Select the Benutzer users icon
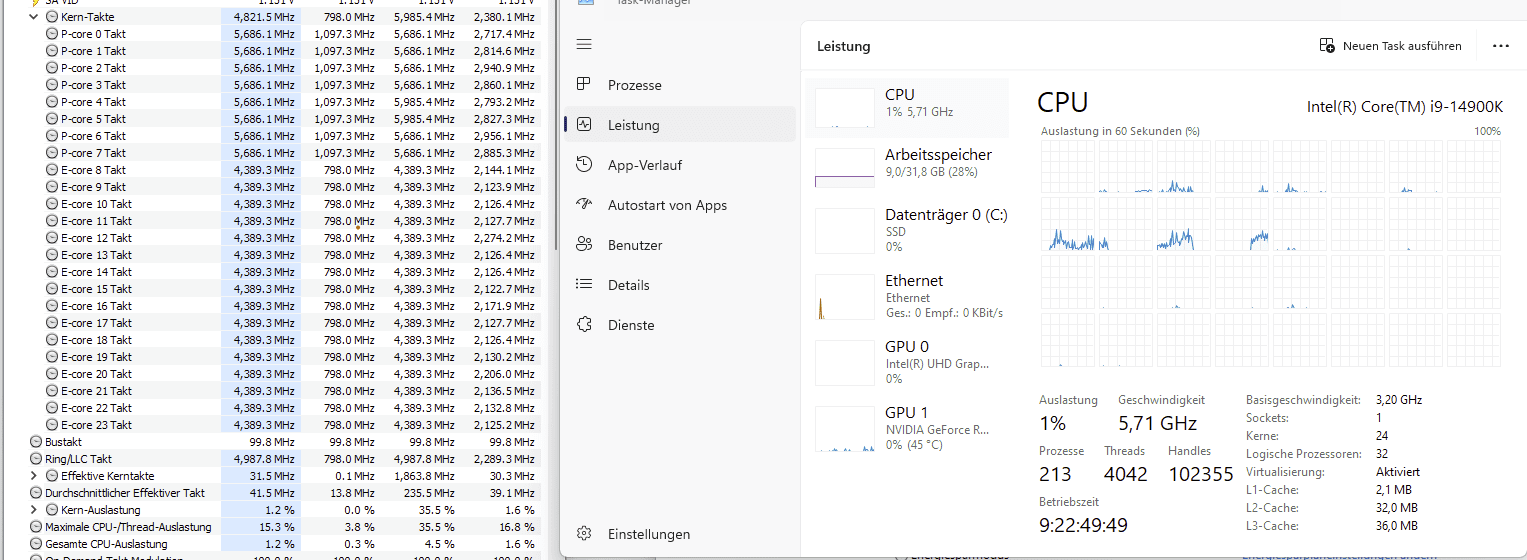This screenshot has width=1527, height=560. 585,245
